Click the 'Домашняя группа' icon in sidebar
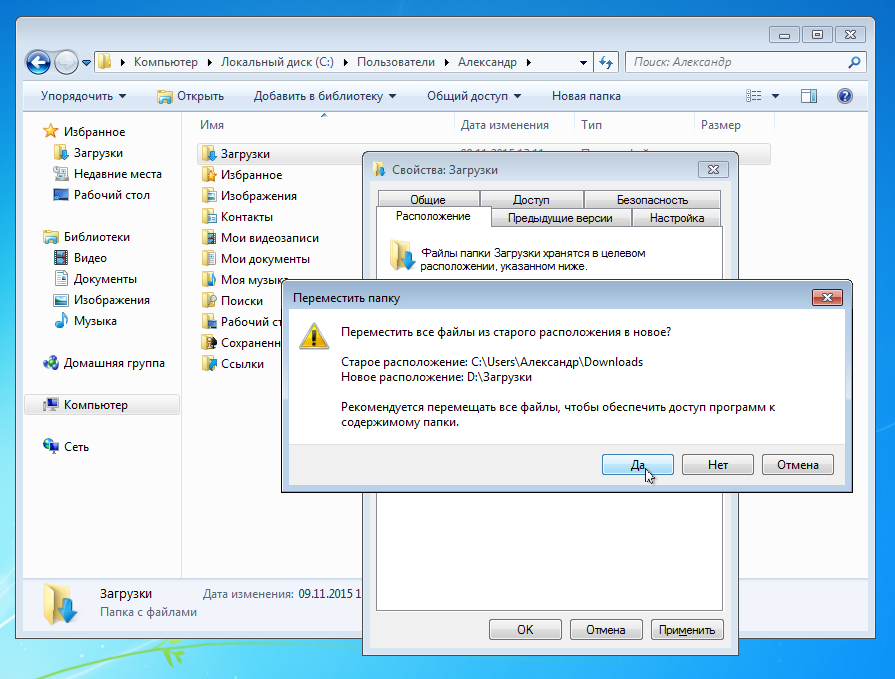 click(x=51, y=363)
